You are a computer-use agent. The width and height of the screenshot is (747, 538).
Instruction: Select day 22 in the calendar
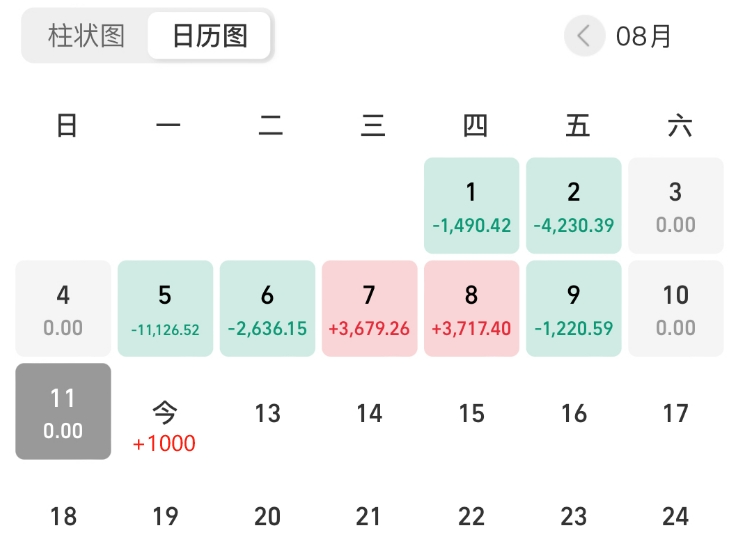tap(472, 516)
